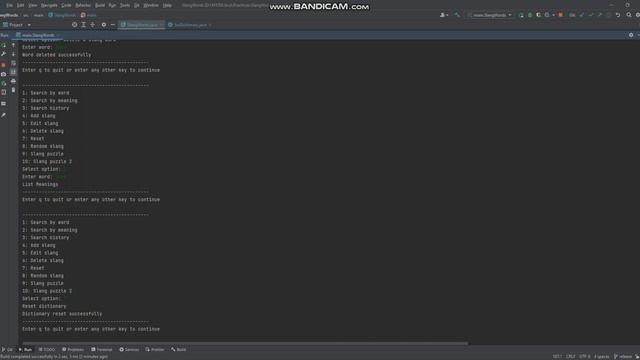Open the Services tool window

click(x=129, y=350)
